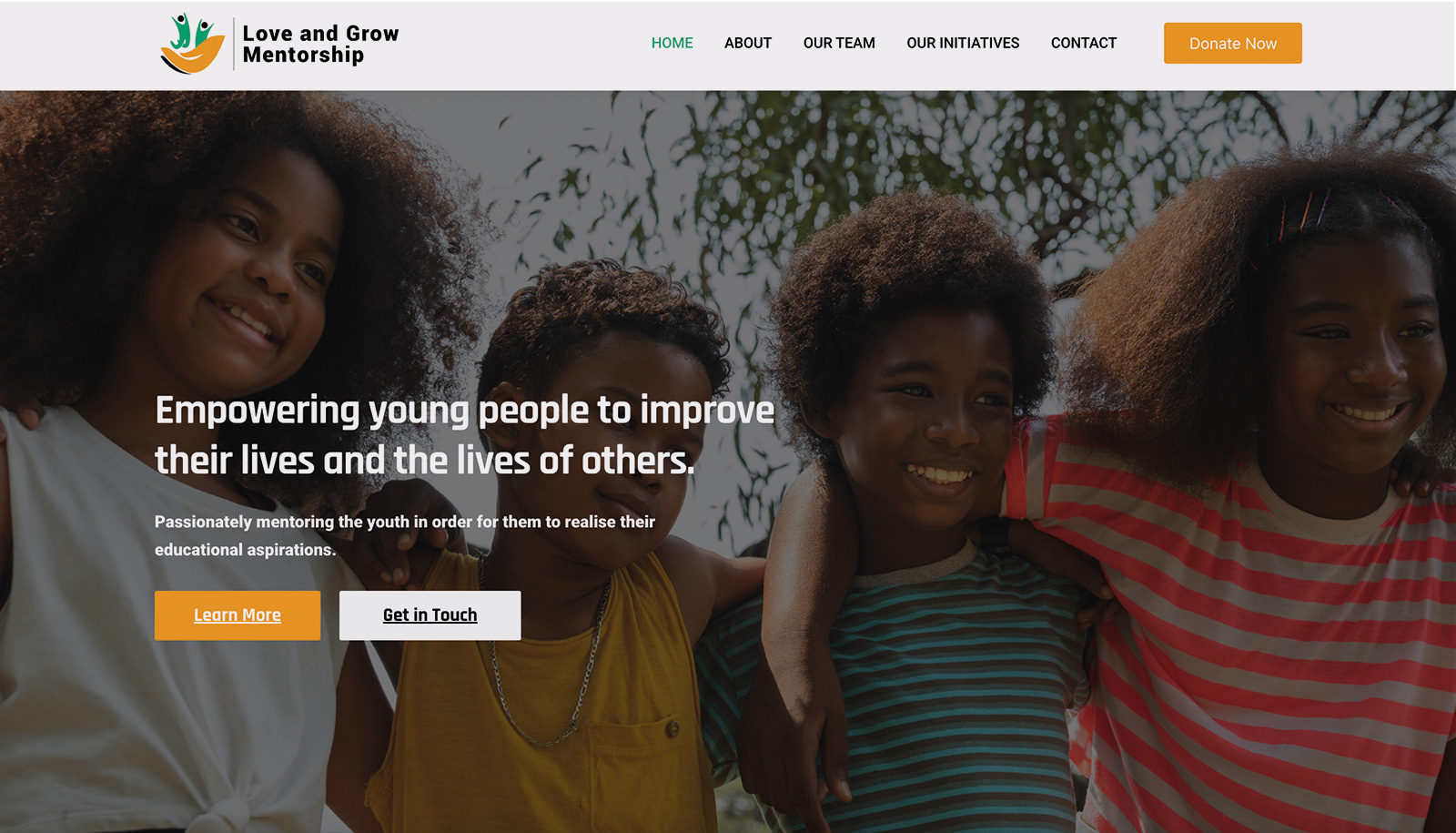Click the heading line 'their lives and the lives of others.'

[x=424, y=461]
